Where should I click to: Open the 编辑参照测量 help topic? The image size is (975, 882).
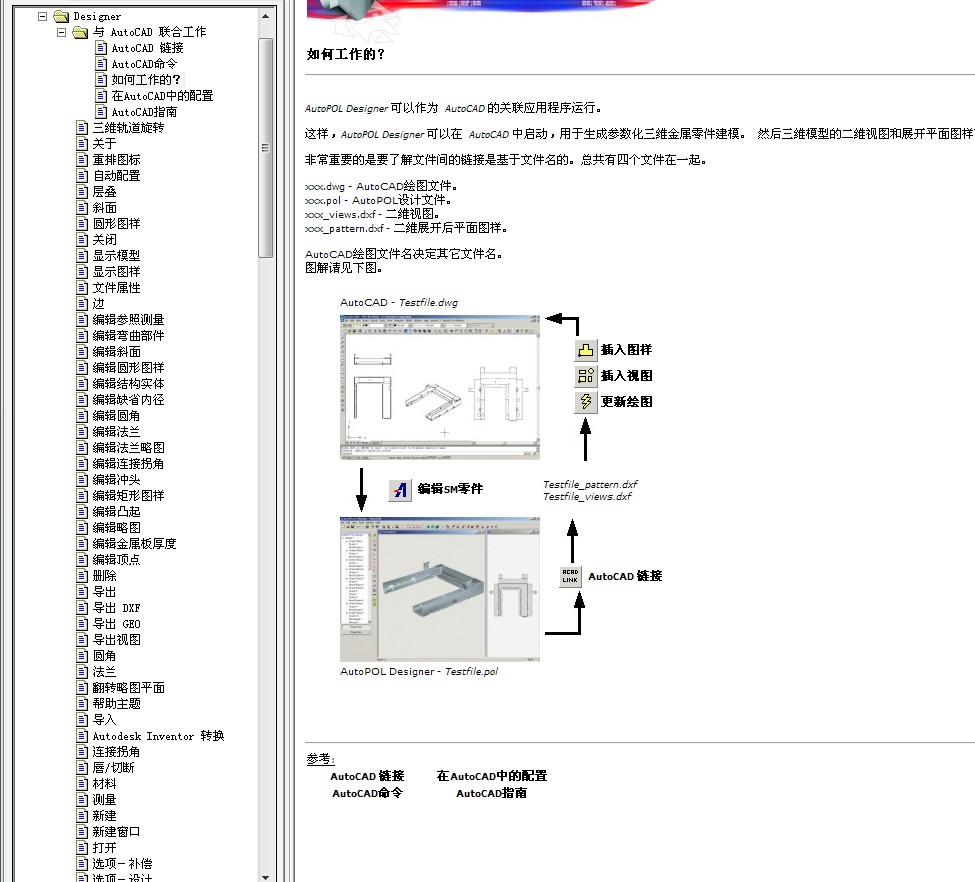[x=128, y=320]
